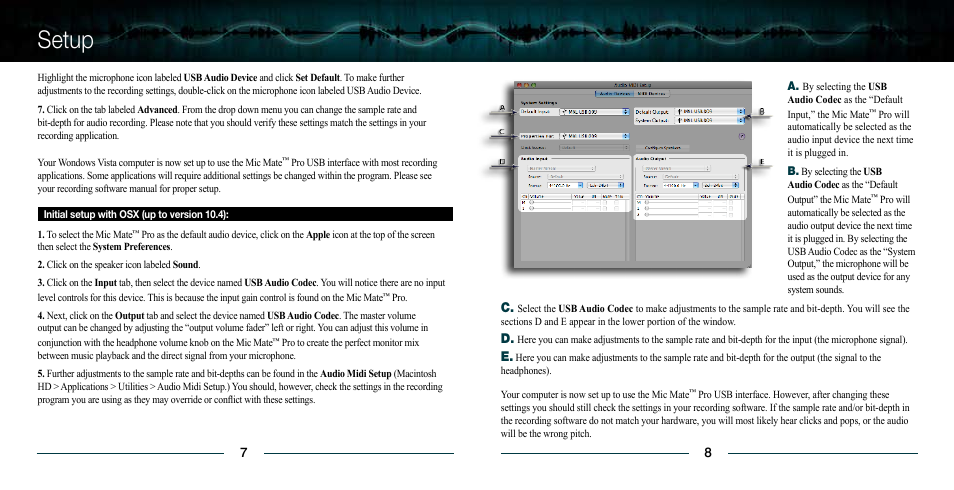Click the Value field on Audio Input M row
The width and height of the screenshot is (954, 490).
point(579,203)
